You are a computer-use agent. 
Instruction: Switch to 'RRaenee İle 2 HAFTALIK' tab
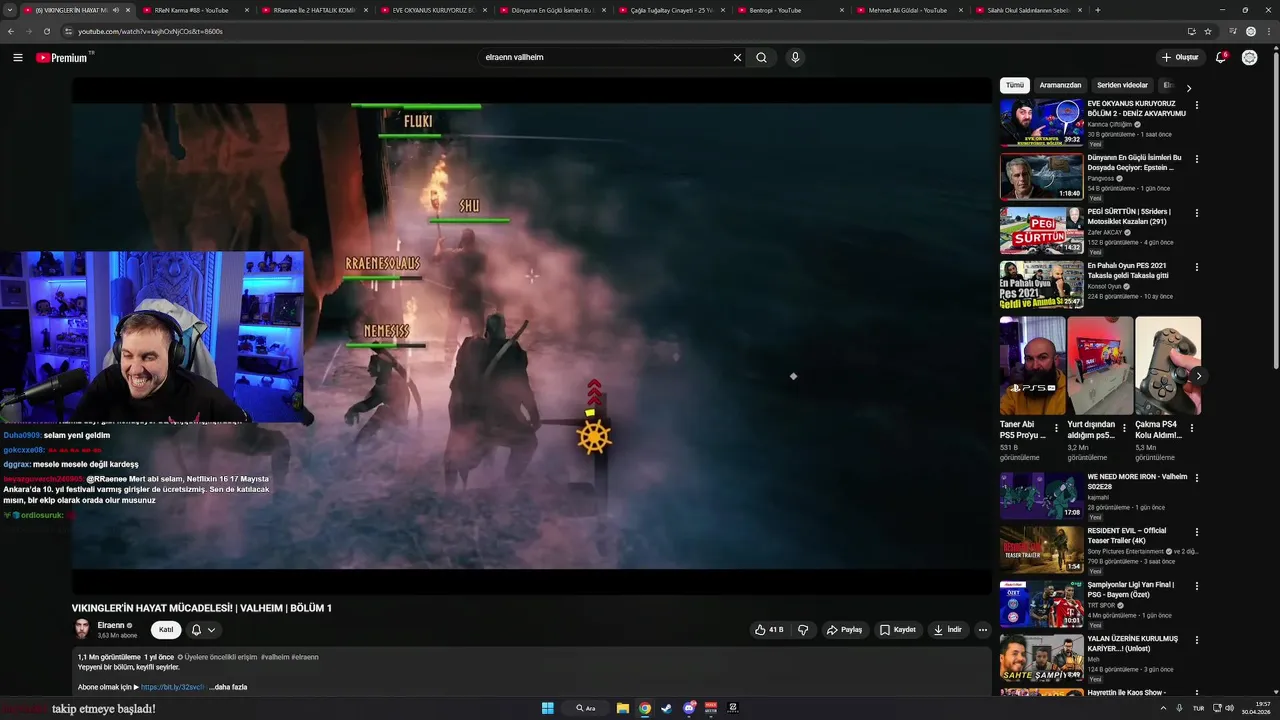click(x=314, y=10)
